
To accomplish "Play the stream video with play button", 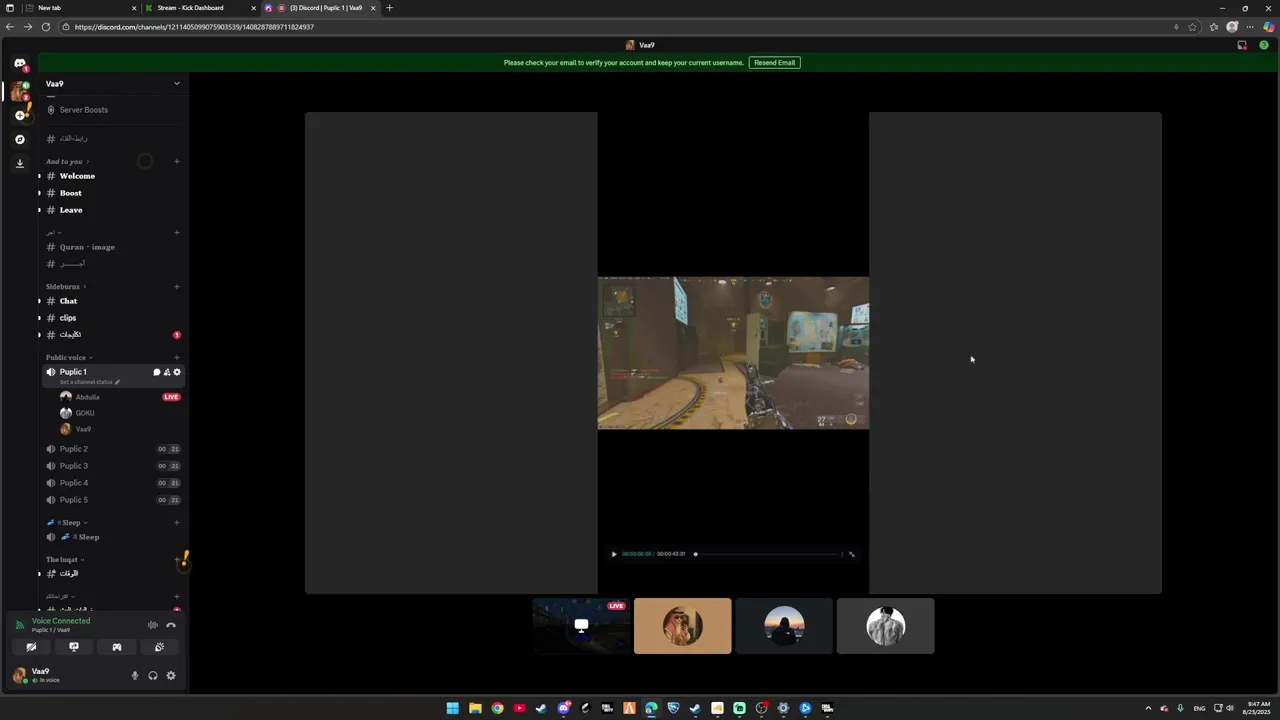I will pos(614,554).
